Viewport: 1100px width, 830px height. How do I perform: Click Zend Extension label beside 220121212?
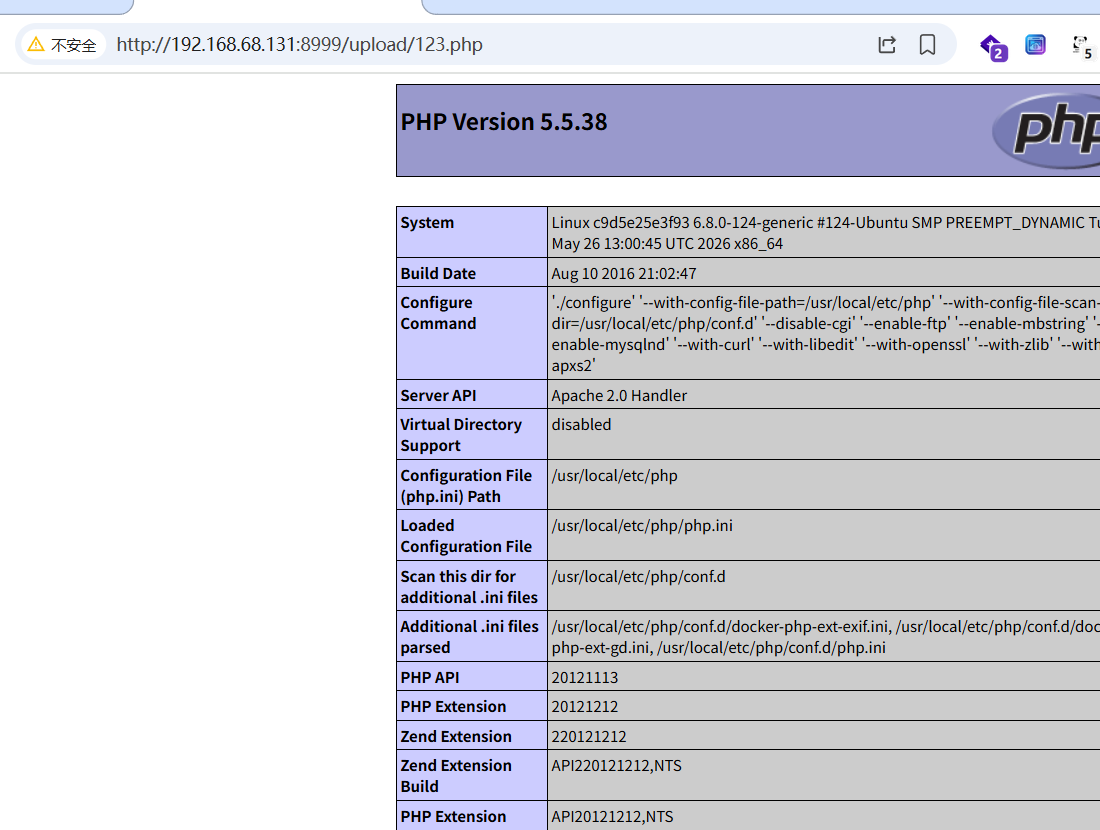click(x=456, y=736)
